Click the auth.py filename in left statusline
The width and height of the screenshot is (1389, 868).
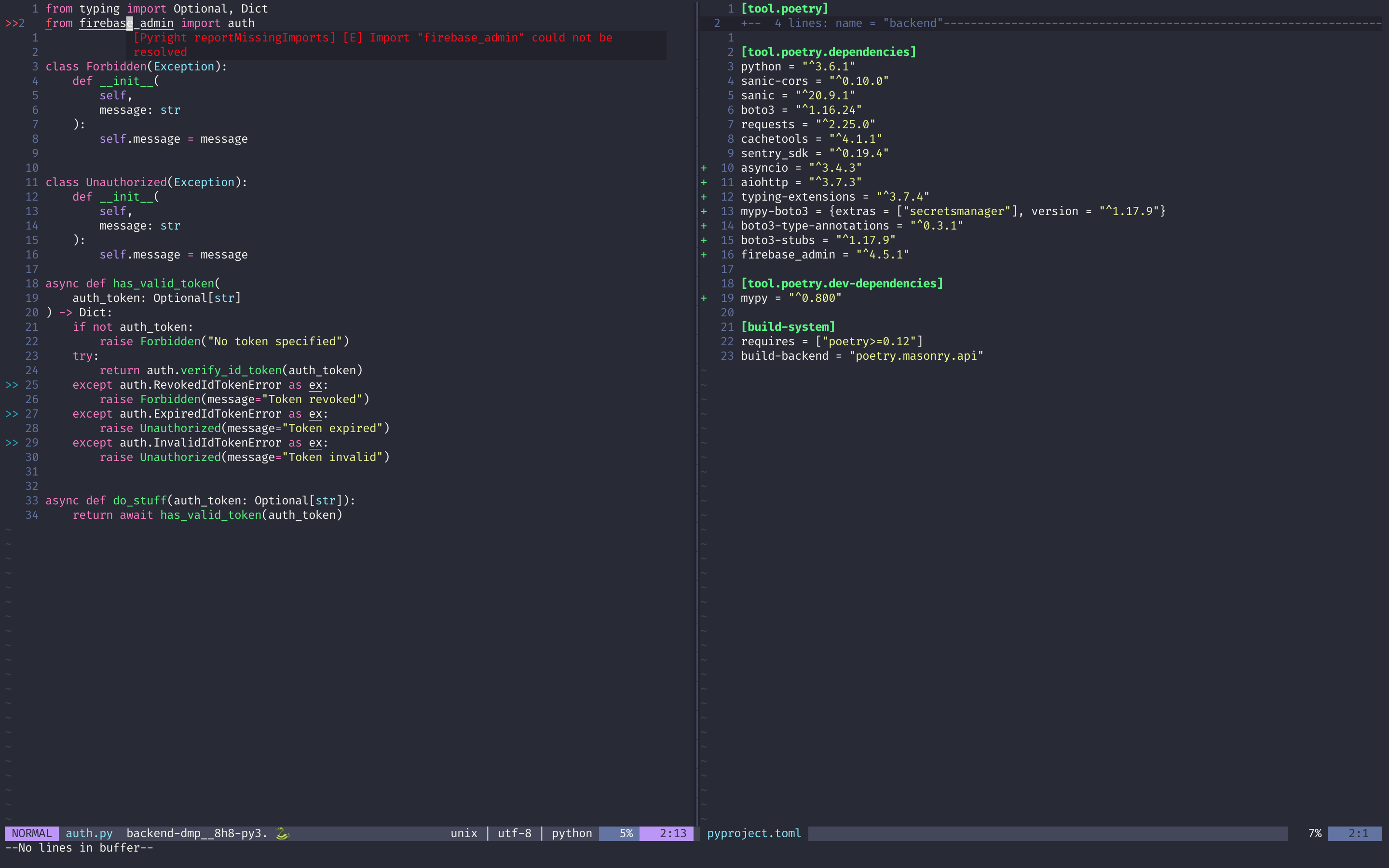pos(89,833)
